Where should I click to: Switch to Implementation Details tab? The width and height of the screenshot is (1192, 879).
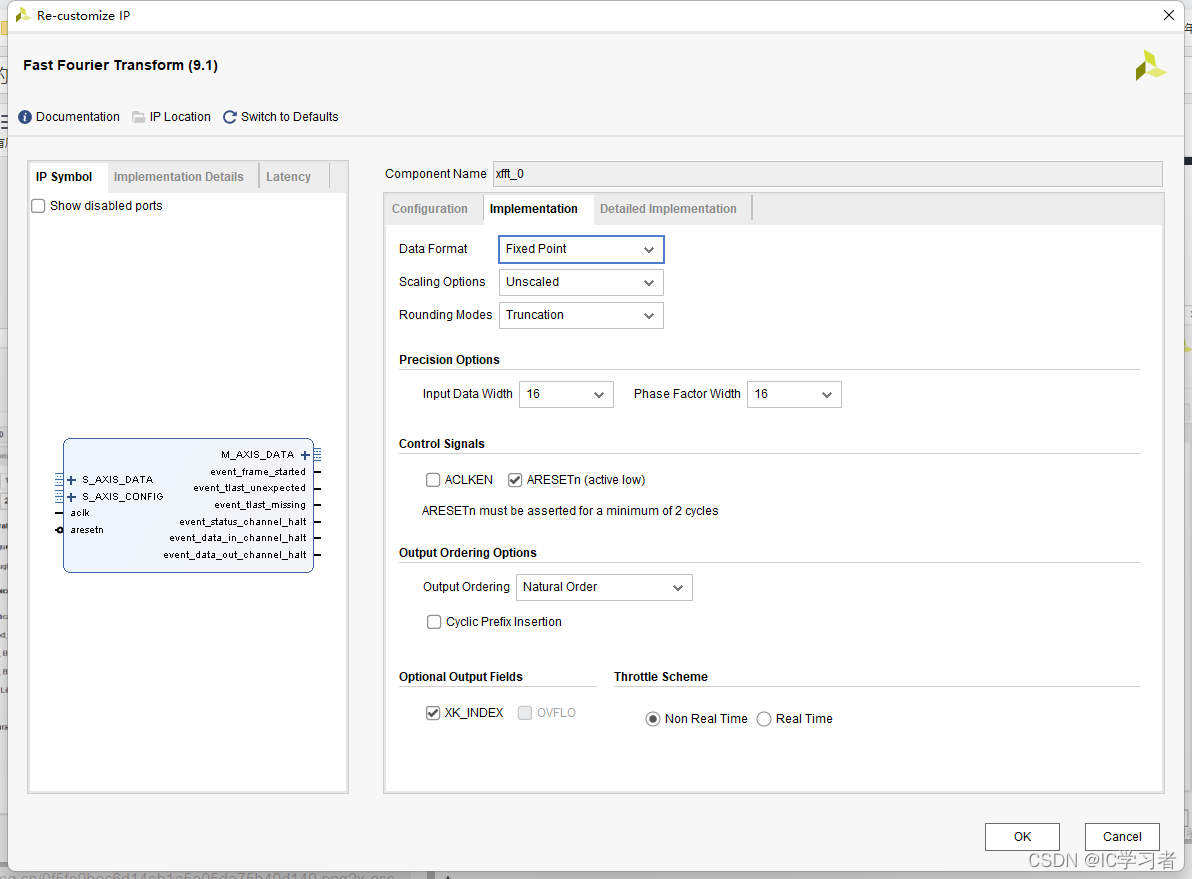(179, 176)
